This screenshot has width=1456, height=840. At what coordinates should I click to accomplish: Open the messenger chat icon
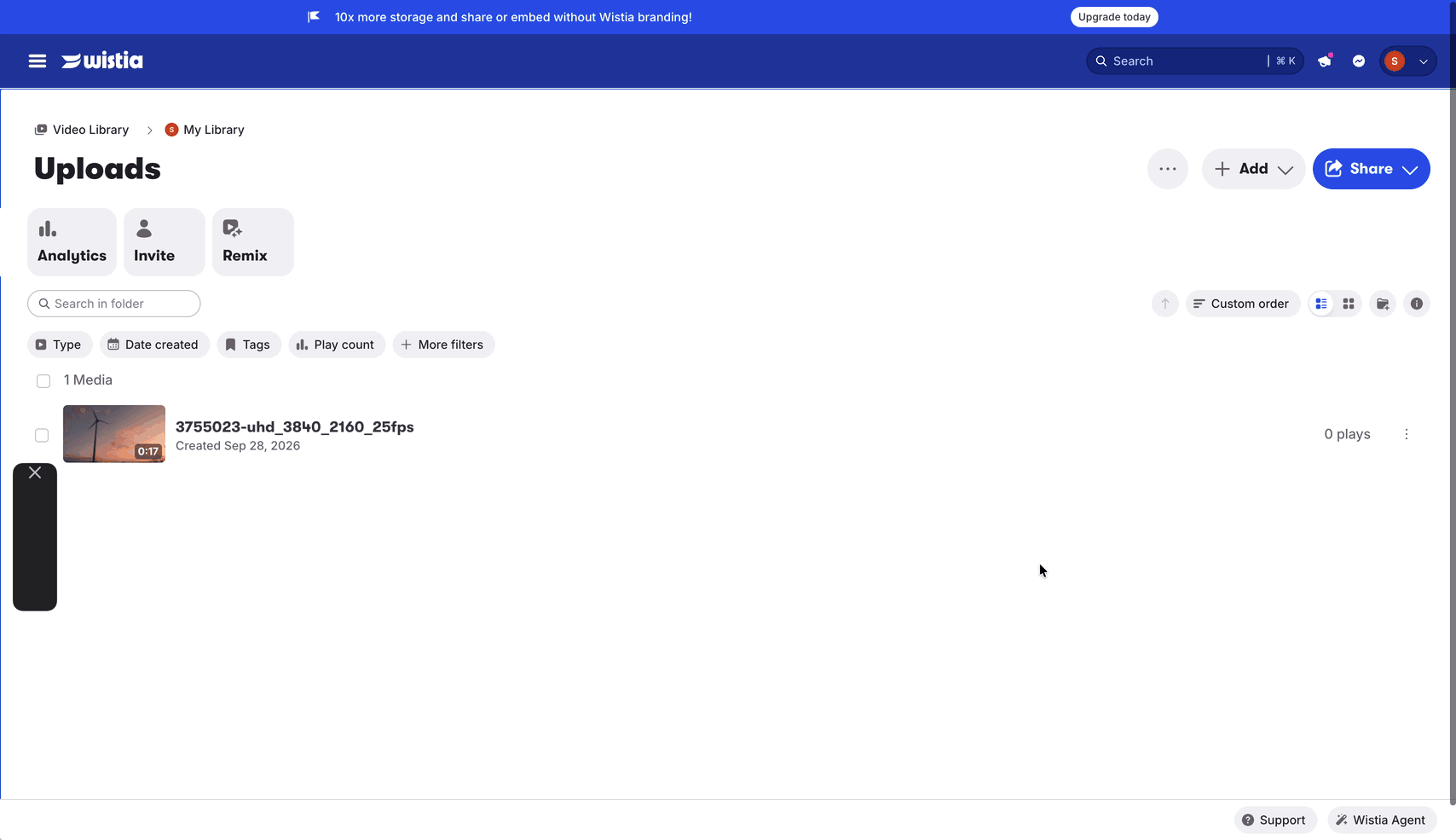[1359, 61]
